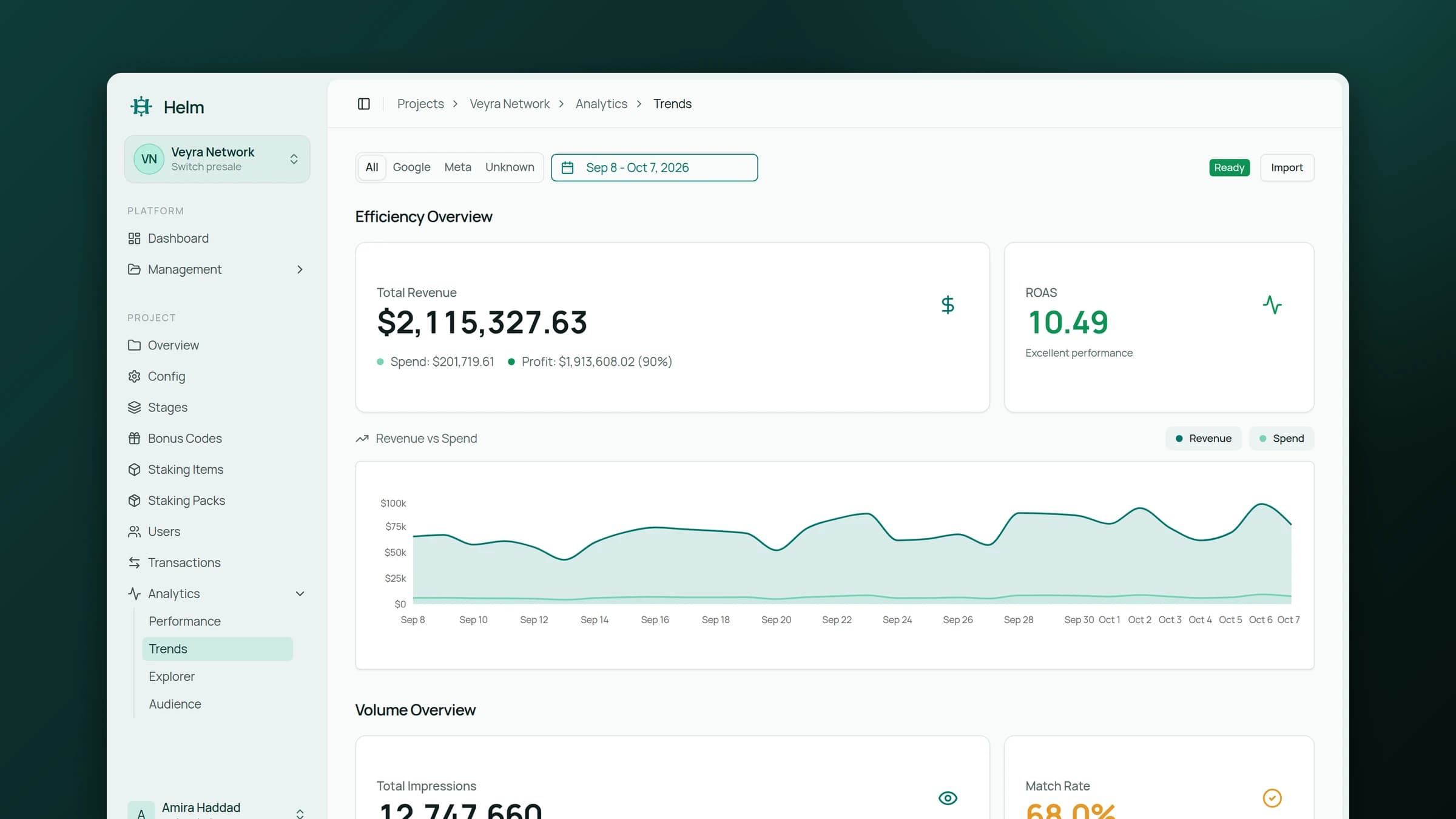Toggle the sidebar panel icon
Screen dimensions: 1456x819
coord(364,104)
